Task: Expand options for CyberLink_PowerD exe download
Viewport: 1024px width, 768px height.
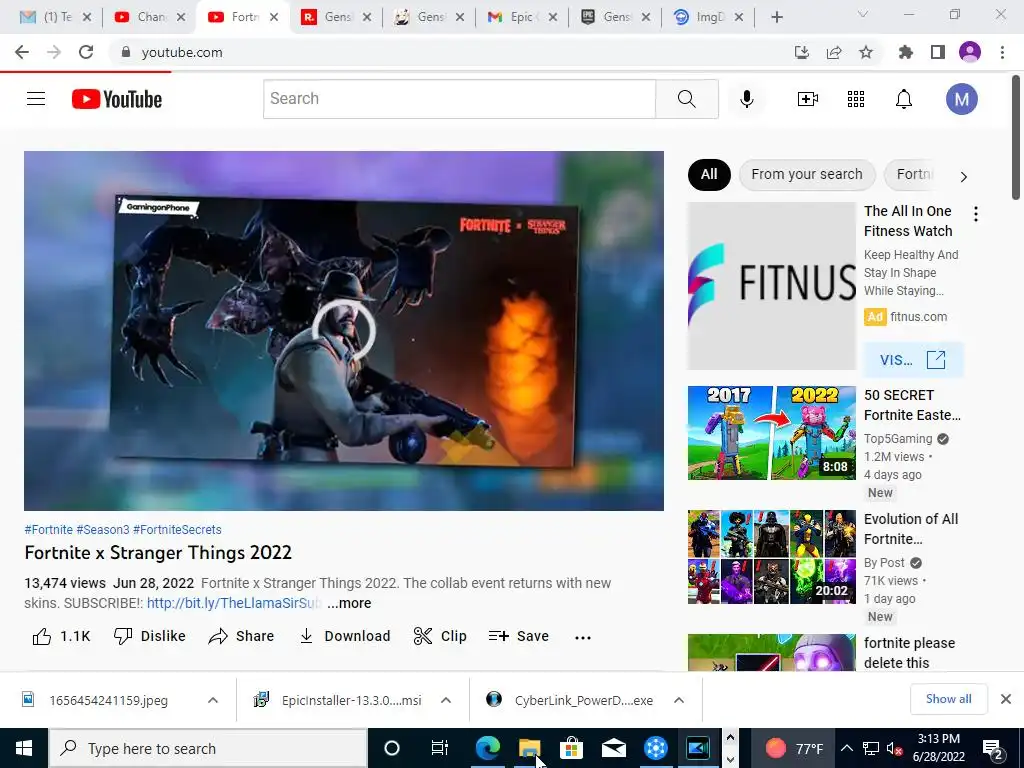Action: click(x=679, y=700)
